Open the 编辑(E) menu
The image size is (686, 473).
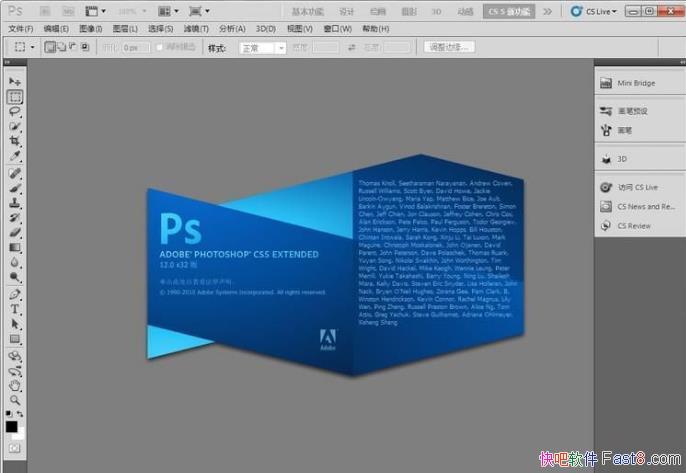click(x=56, y=29)
